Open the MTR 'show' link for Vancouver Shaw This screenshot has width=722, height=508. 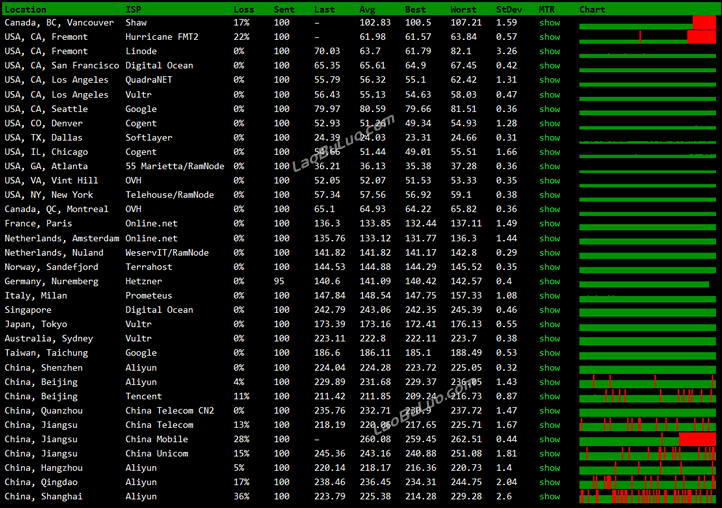[549, 23]
